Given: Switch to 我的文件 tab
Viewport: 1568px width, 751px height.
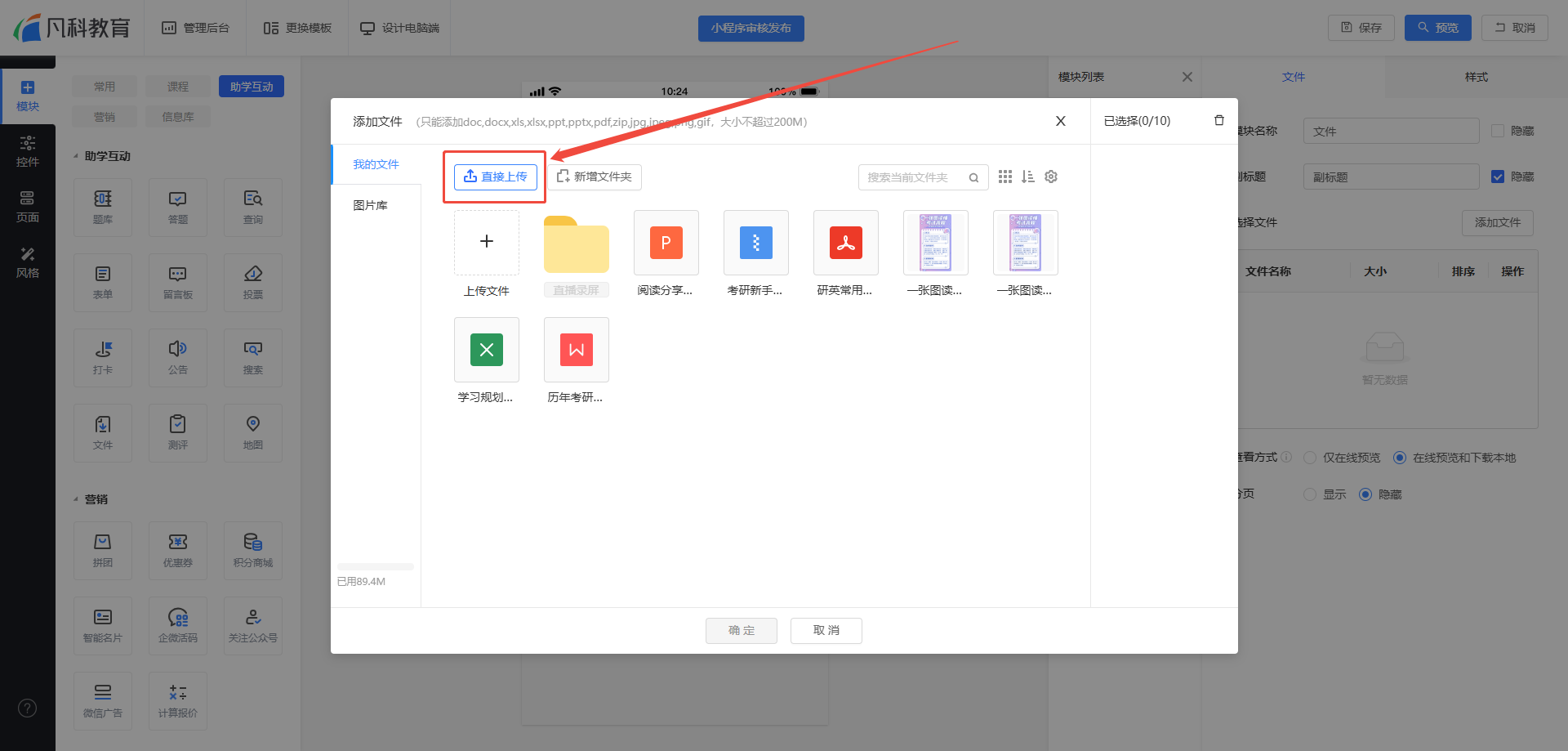Looking at the screenshot, I should (x=376, y=164).
